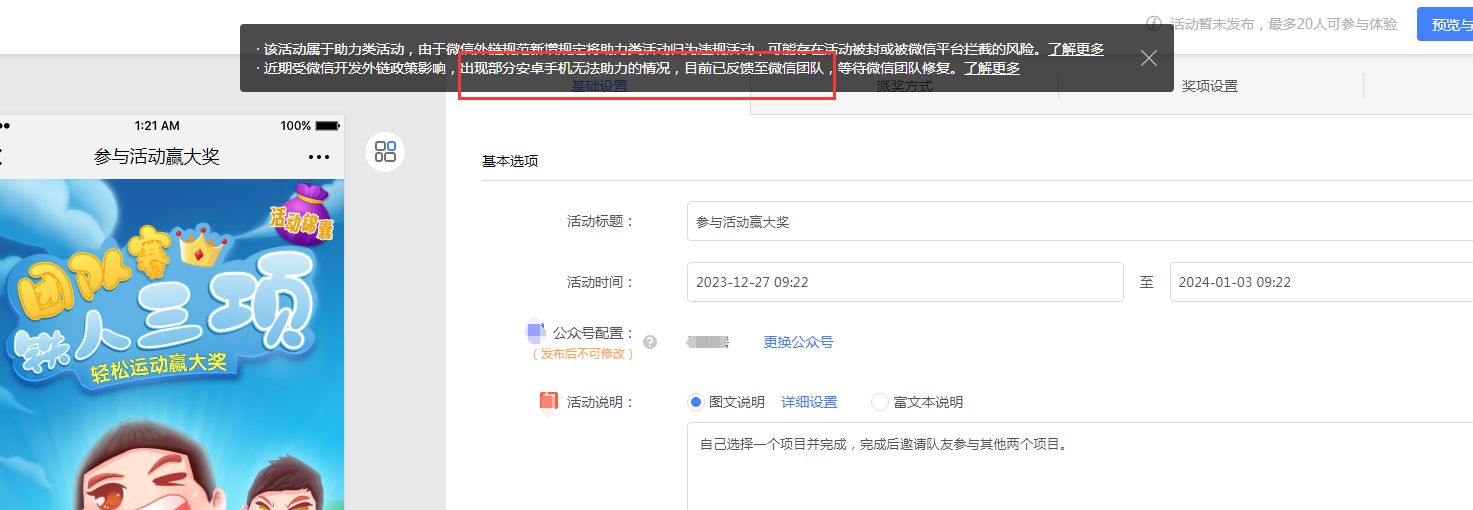Select the 富文本说明 radio option
The width and height of the screenshot is (1473, 510).
pos(880,402)
